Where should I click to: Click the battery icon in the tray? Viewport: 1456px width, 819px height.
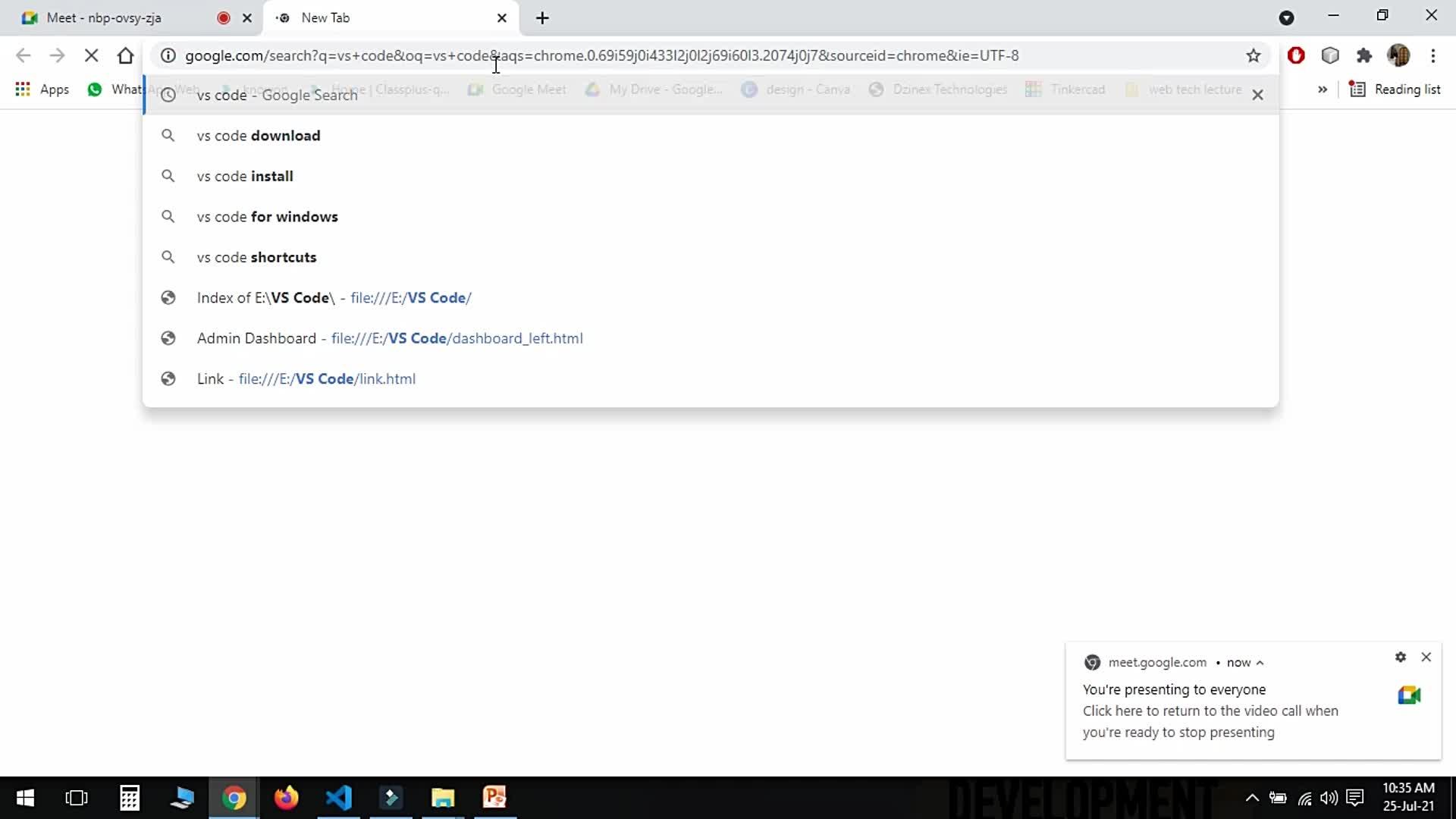[x=1278, y=798]
